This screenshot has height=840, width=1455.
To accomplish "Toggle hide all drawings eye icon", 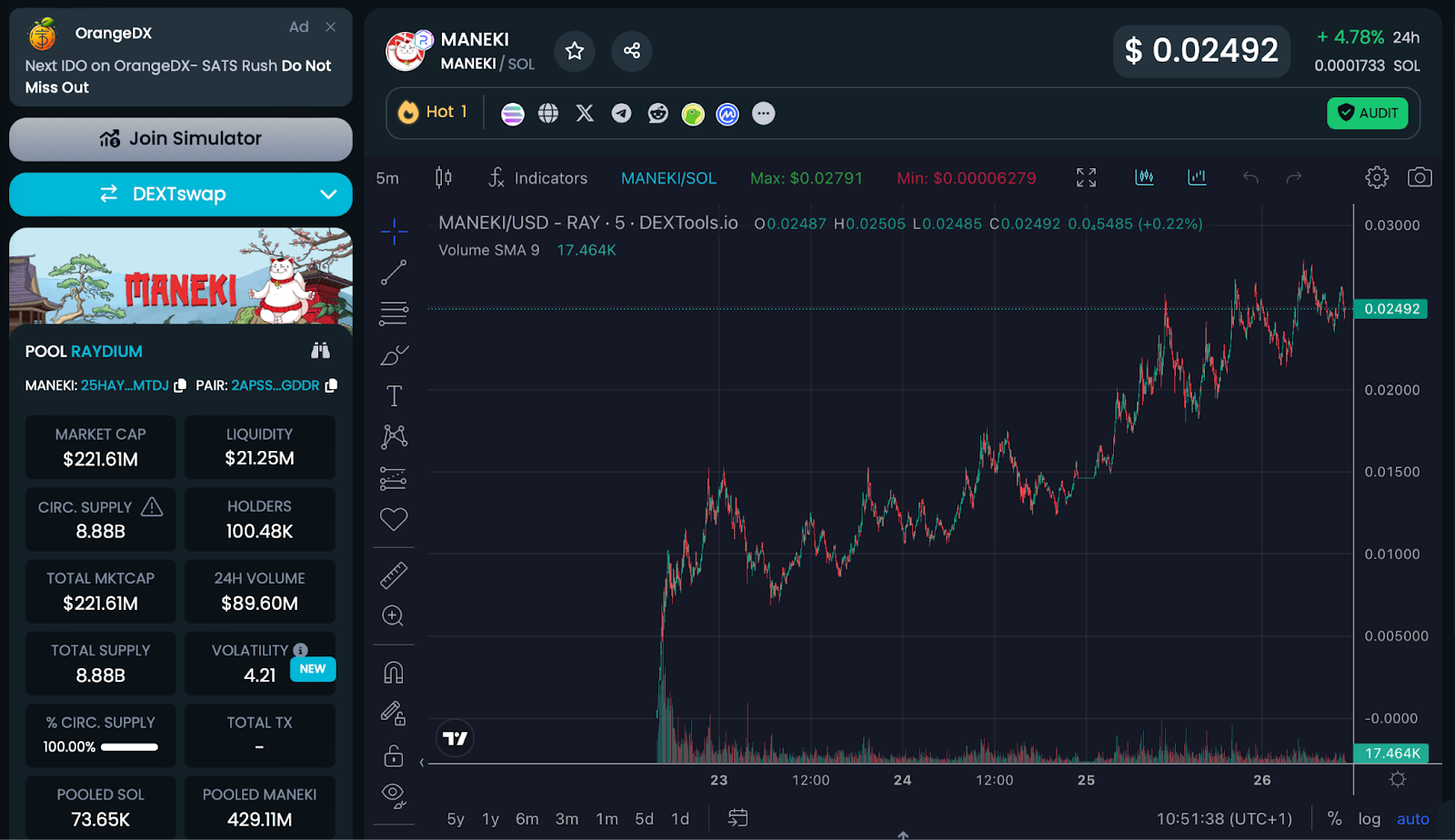I will [394, 796].
